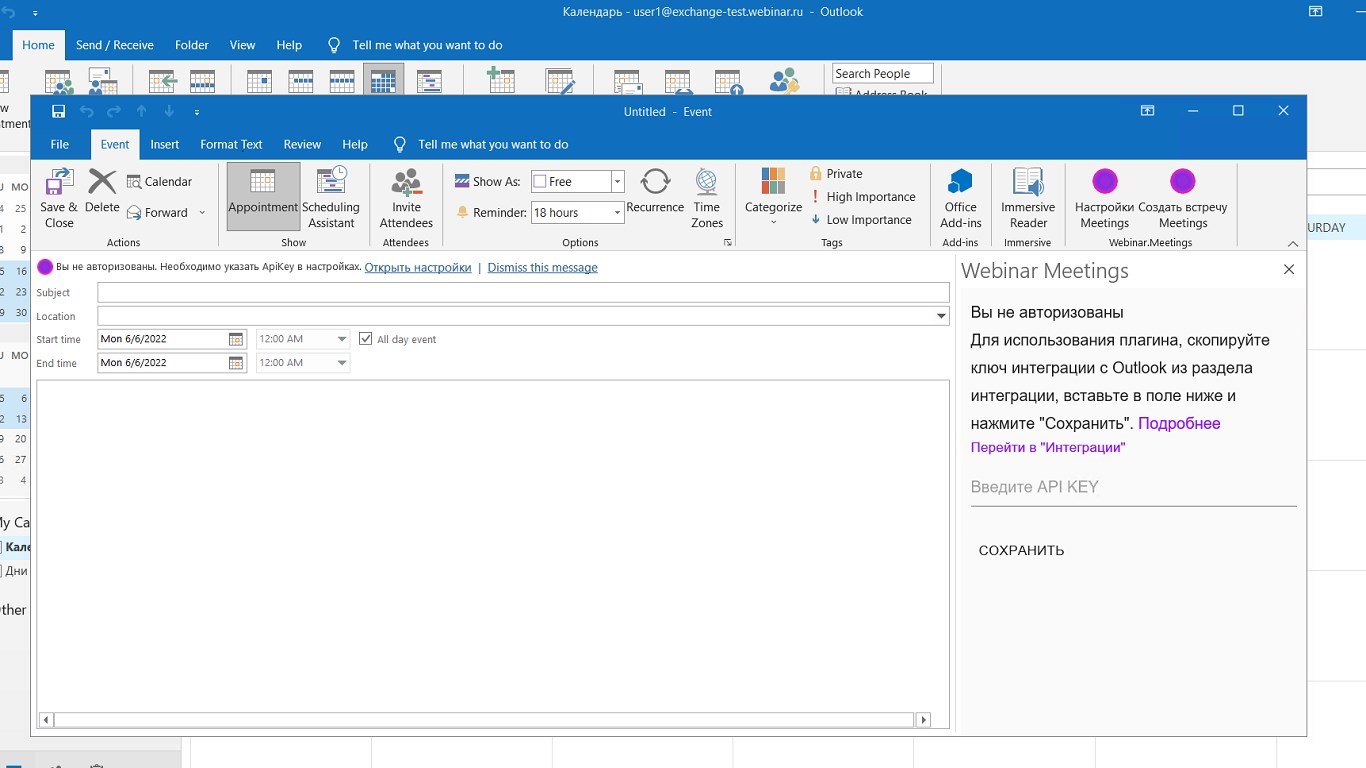
Task: Click the event body text area
Action: click(x=493, y=546)
